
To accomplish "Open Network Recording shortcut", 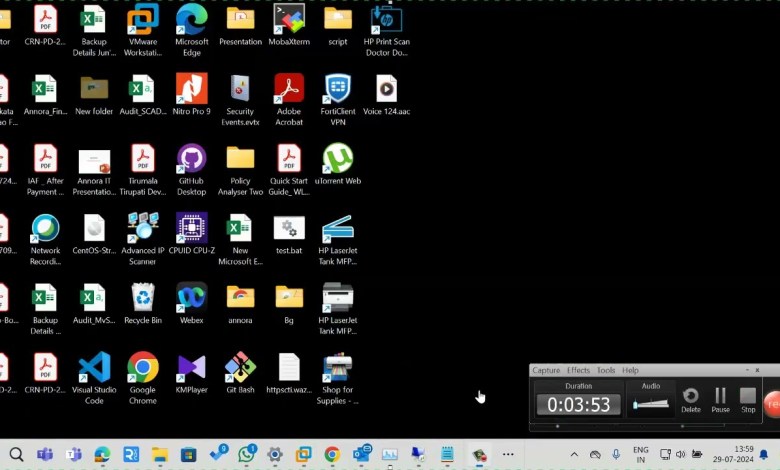I will click(45, 239).
